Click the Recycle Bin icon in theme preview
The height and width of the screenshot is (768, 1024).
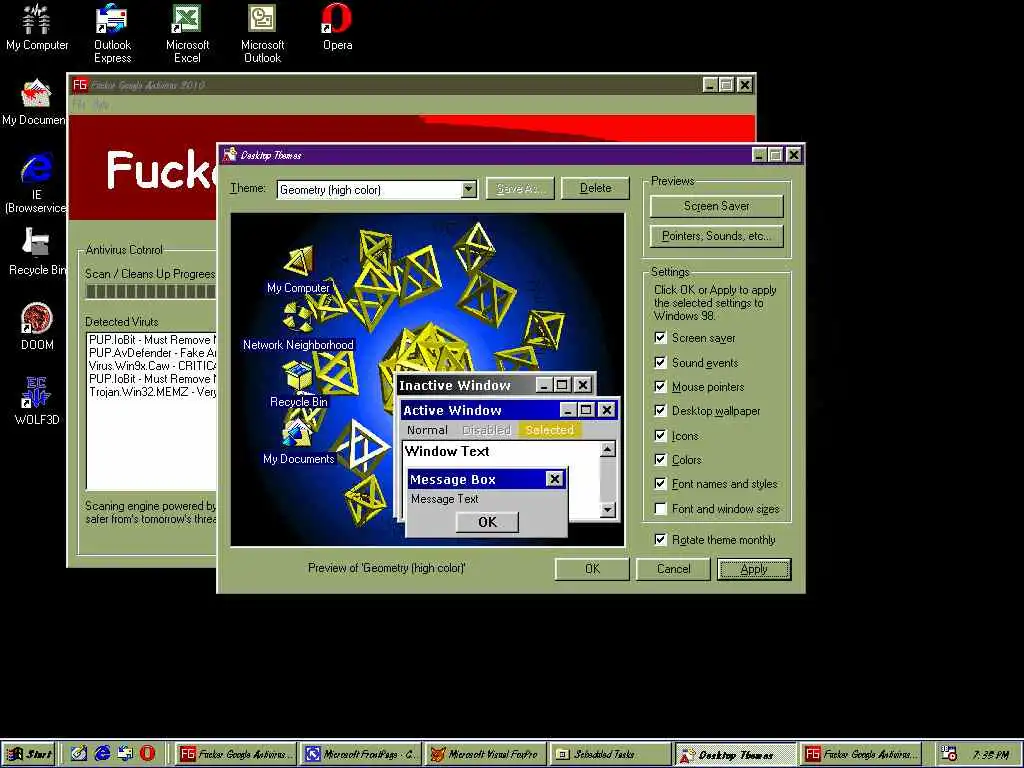tap(298, 384)
